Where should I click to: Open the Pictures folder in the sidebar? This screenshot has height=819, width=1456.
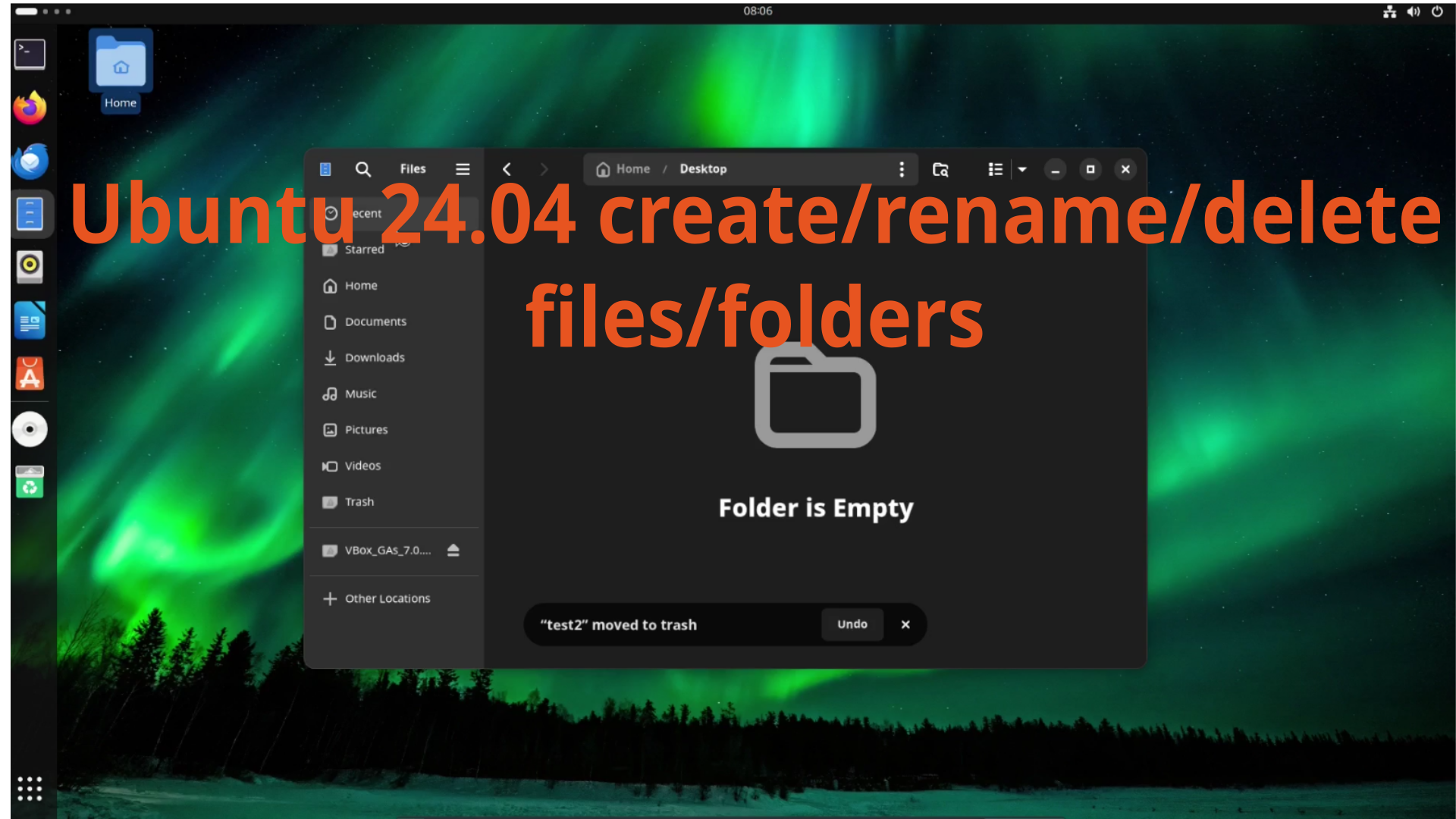(x=366, y=430)
